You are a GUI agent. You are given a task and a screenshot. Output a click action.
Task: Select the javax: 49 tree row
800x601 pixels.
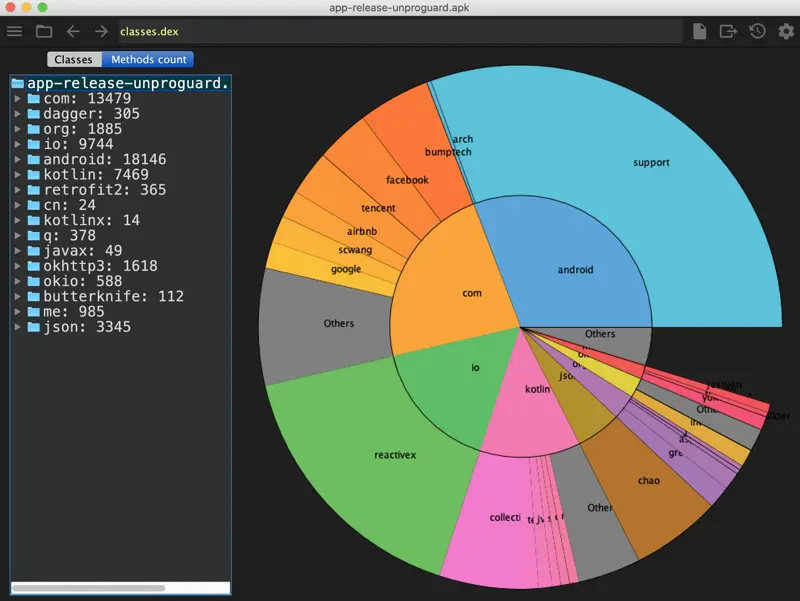(x=120, y=251)
